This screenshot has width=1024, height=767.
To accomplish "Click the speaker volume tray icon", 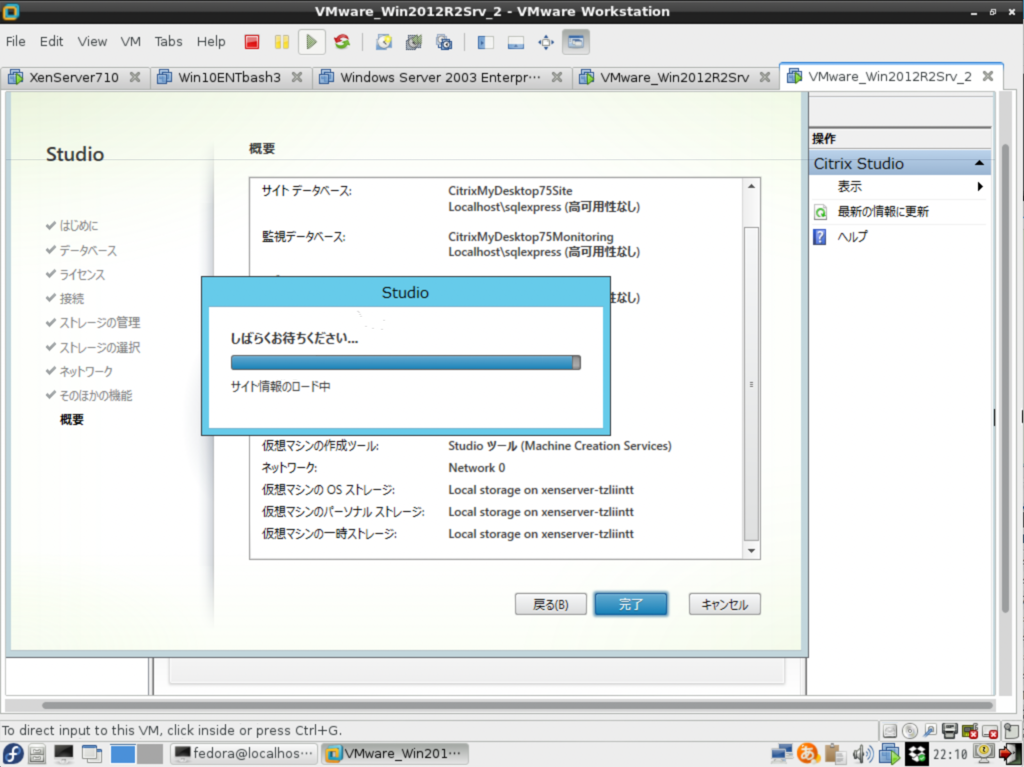I will pyautogui.click(x=862, y=754).
